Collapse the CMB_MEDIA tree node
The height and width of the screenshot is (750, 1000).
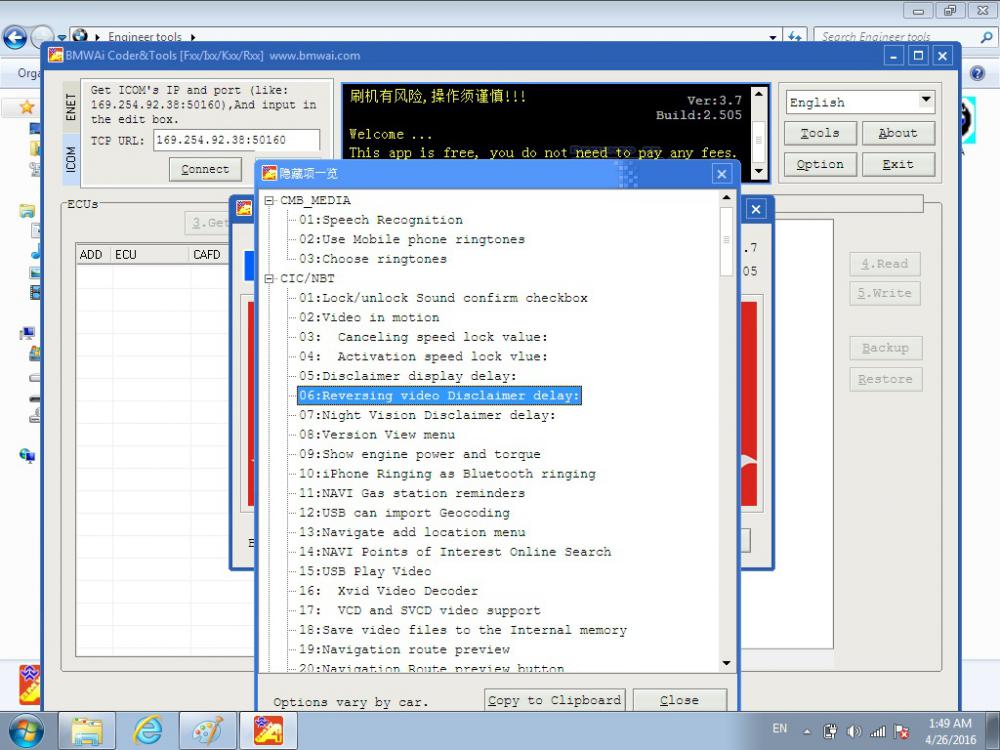[270, 201]
